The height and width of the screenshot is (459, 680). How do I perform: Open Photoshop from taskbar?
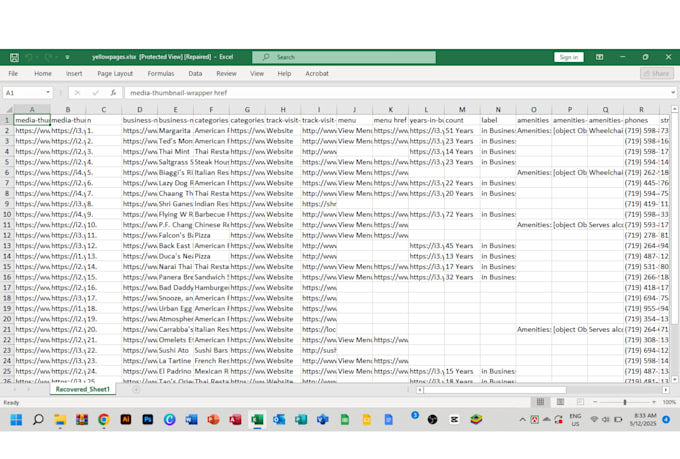pyautogui.click(x=147, y=420)
